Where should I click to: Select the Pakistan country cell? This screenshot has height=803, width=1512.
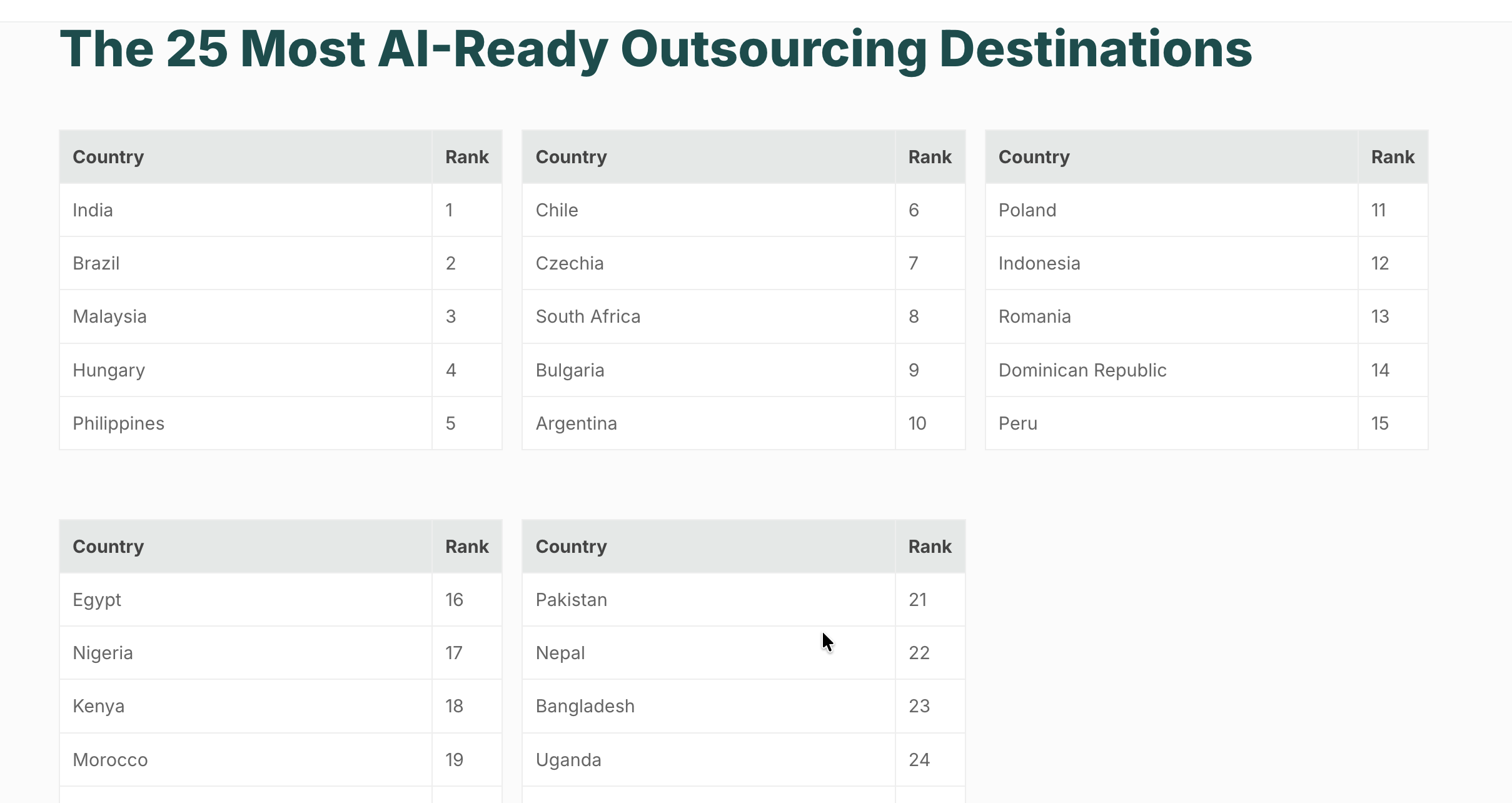coord(708,600)
